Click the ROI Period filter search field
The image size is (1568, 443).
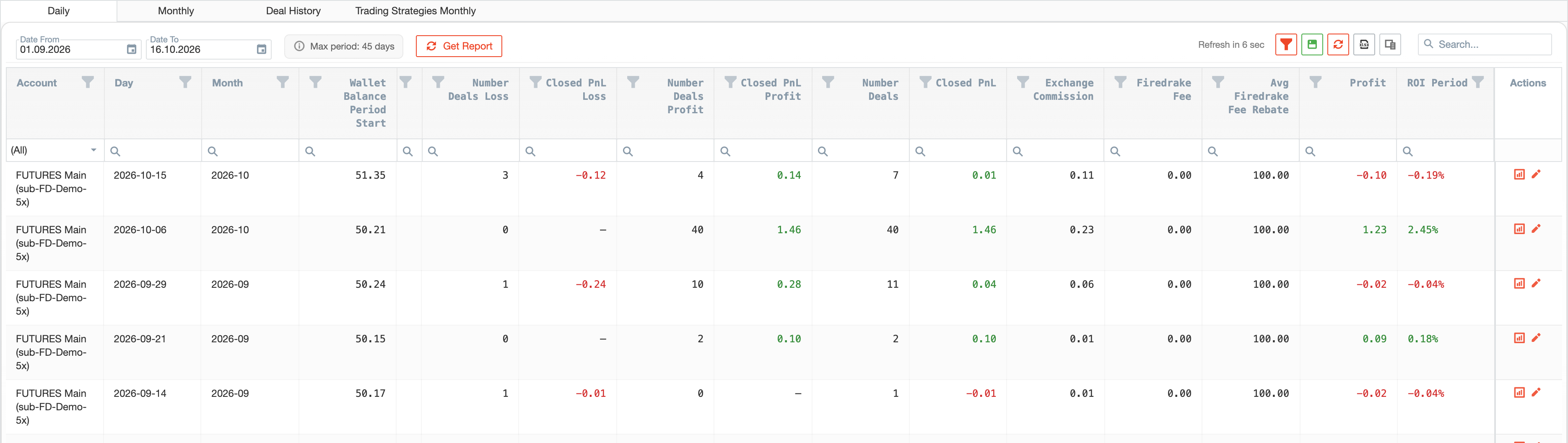[x=1446, y=151]
